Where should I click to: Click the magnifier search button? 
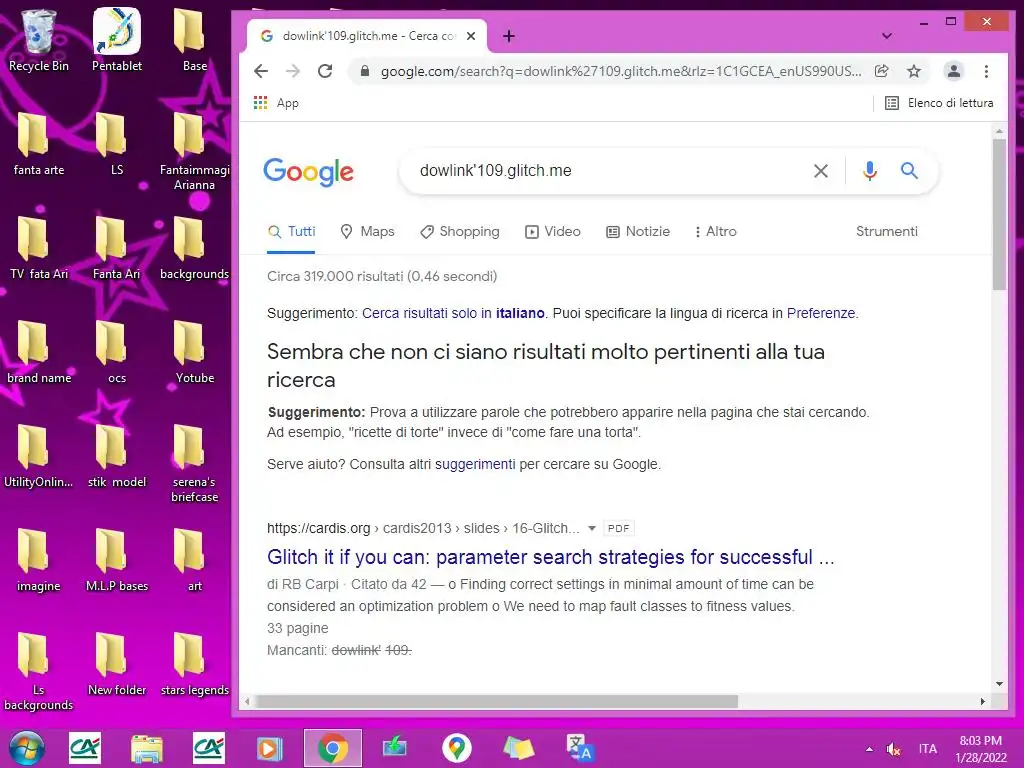[909, 171]
